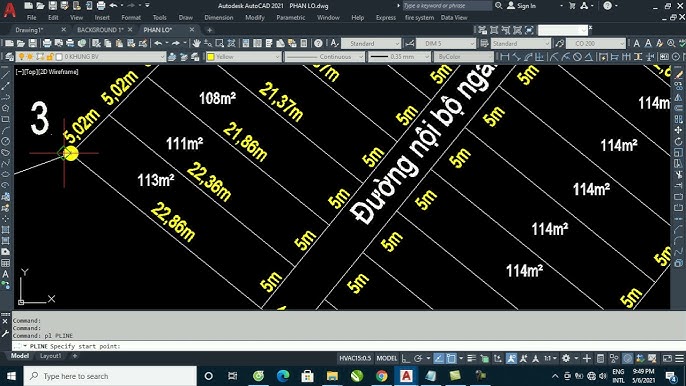Image resolution: width=686 pixels, height=386 pixels.
Task: Click the PLINE command line input
Action: point(350,346)
